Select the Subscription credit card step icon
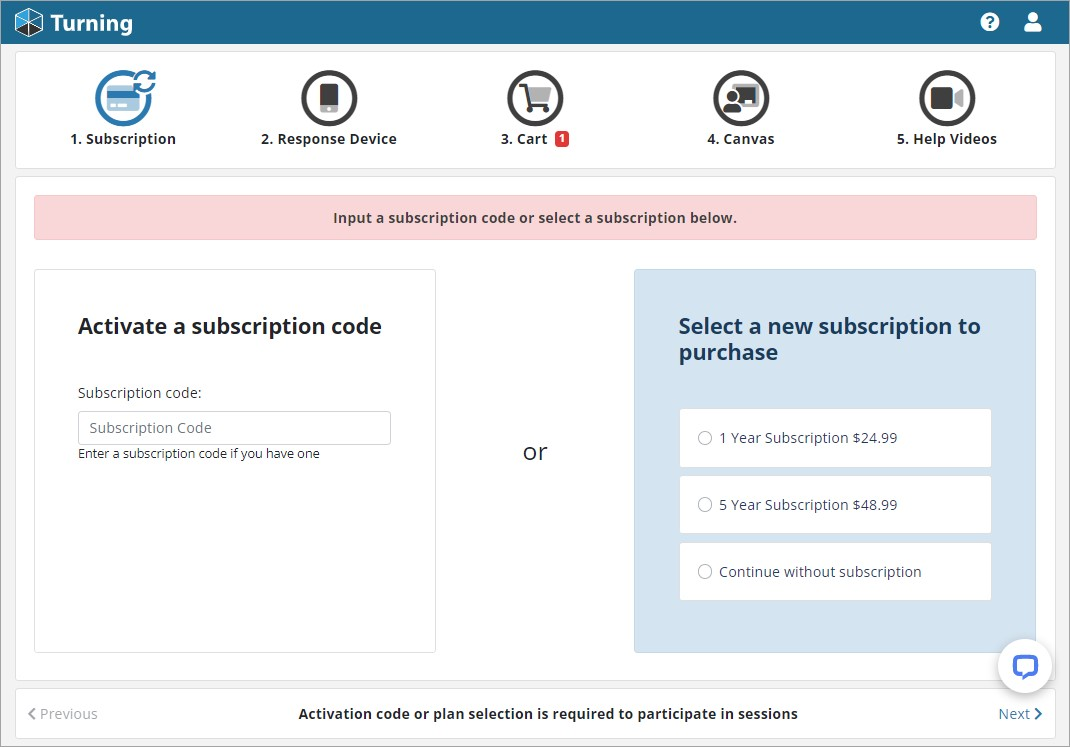Viewport: 1070px width, 747px height. [x=124, y=98]
